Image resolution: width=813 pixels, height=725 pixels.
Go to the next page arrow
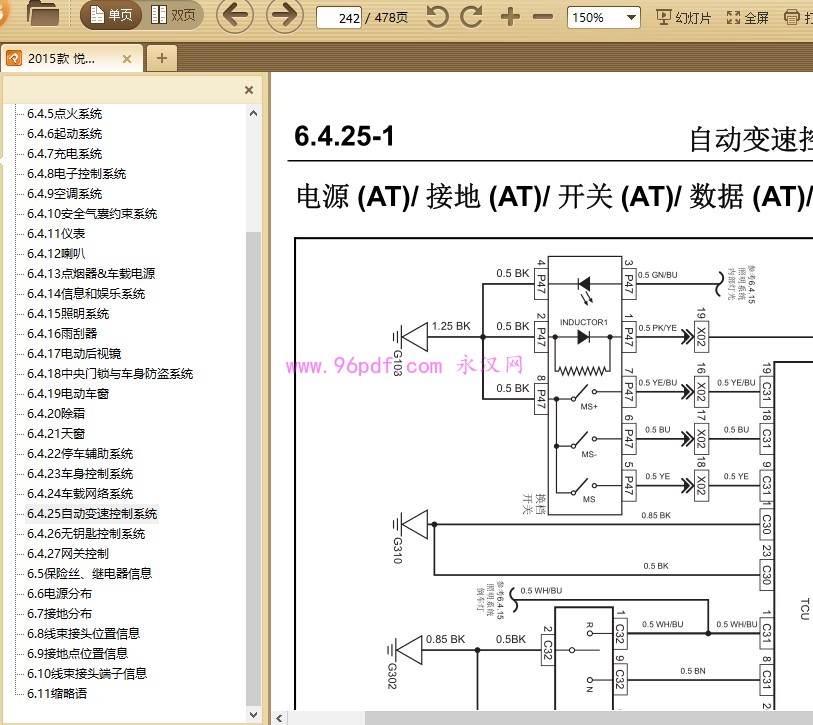tap(285, 16)
